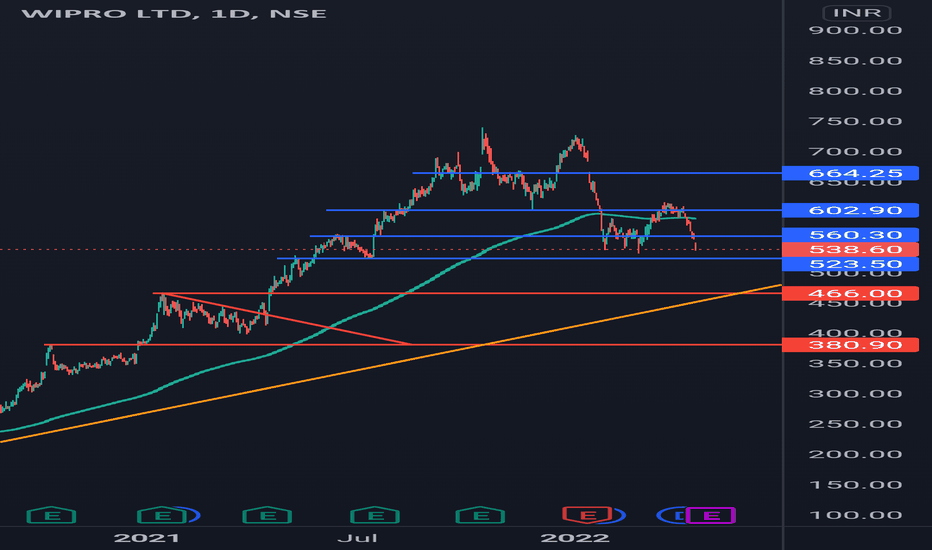
Task: Select the 523.50 blue price label
Action: coord(850,264)
